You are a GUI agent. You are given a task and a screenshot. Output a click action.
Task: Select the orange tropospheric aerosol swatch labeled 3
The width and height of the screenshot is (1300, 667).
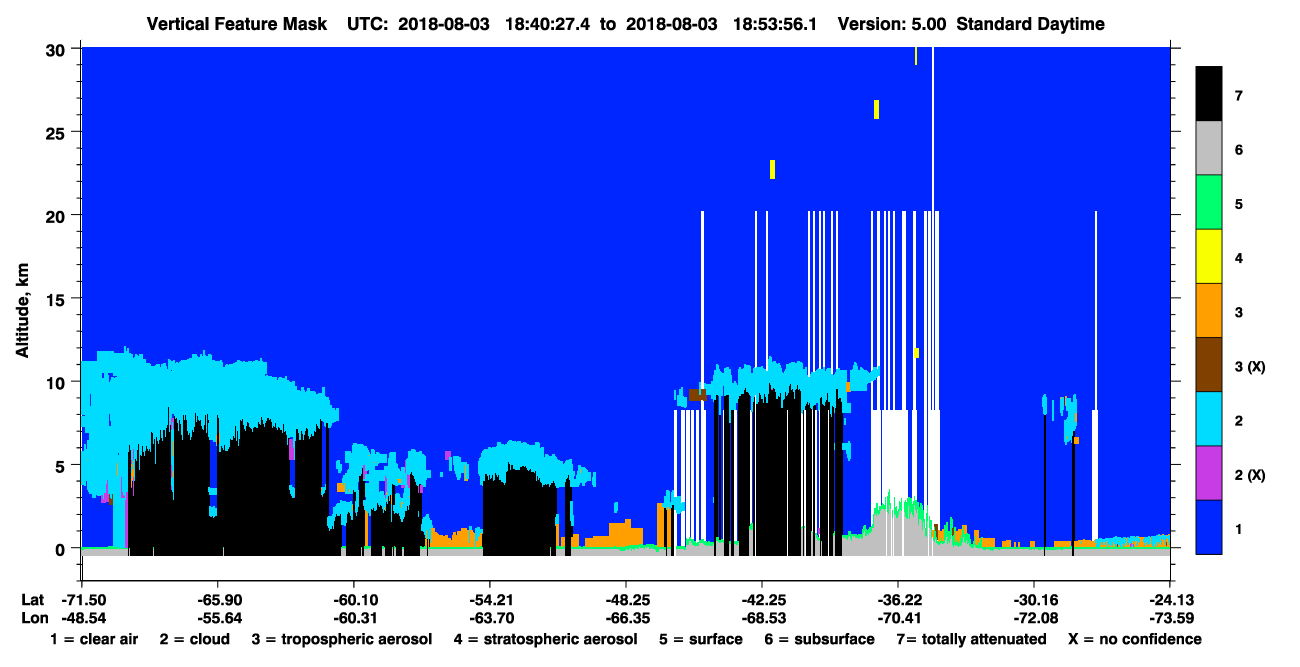pyautogui.click(x=1209, y=310)
